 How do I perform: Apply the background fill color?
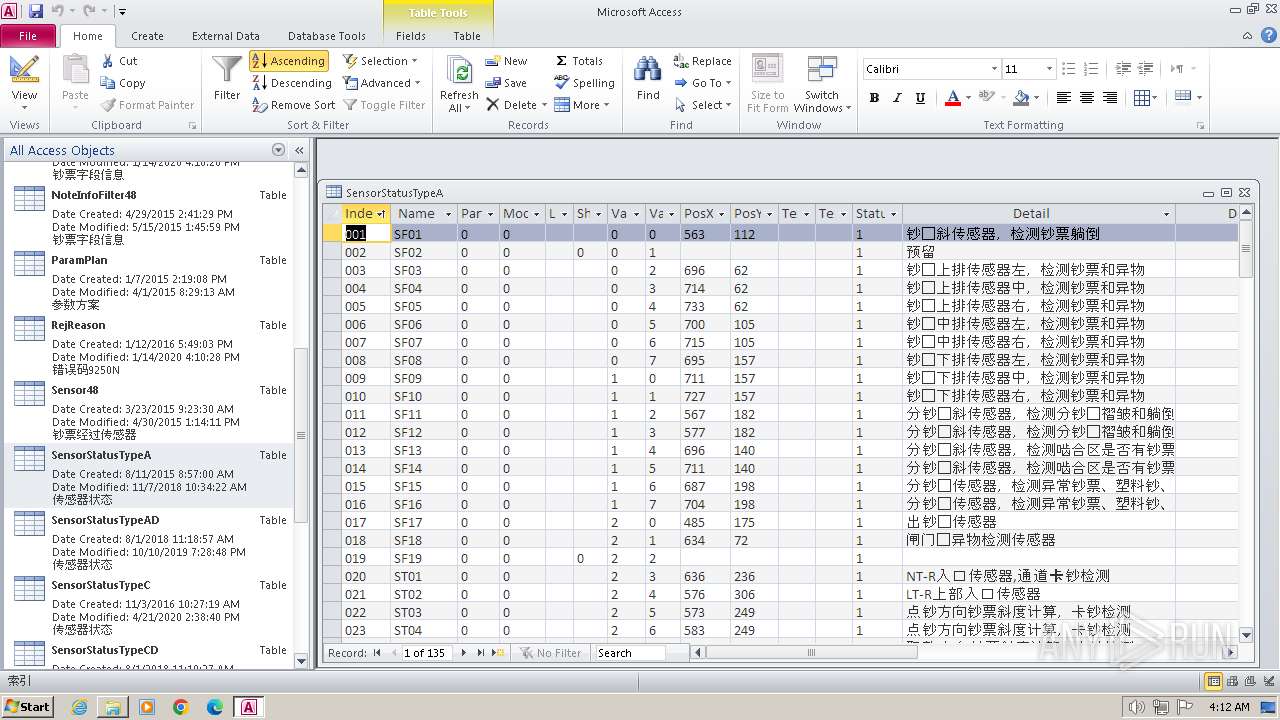pos(1020,98)
